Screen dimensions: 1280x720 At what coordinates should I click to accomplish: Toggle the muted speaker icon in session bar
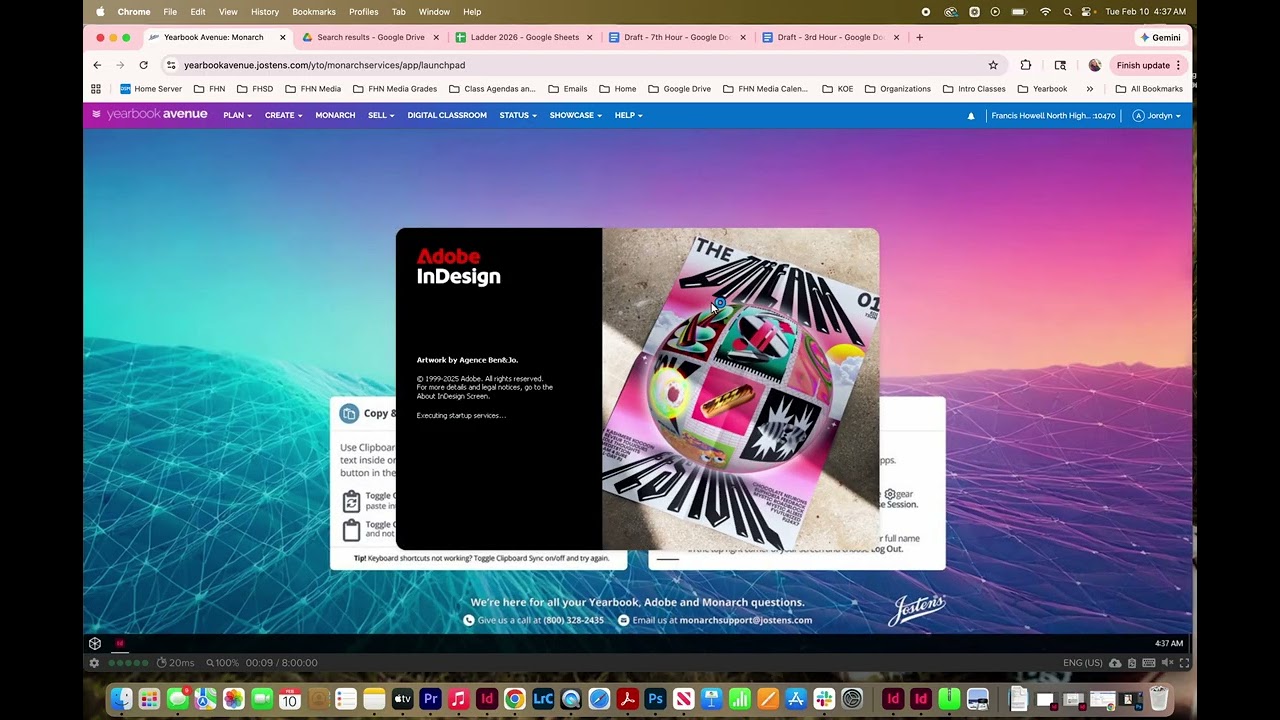click(1167, 663)
